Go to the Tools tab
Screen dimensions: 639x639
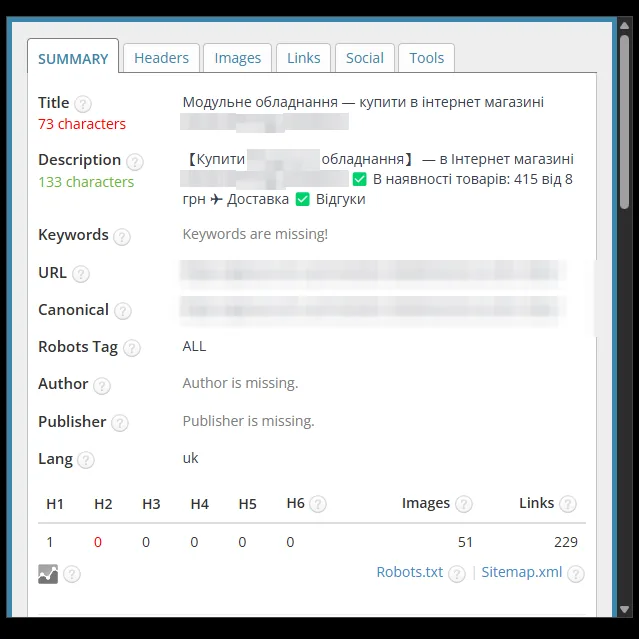[x=426, y=58]
